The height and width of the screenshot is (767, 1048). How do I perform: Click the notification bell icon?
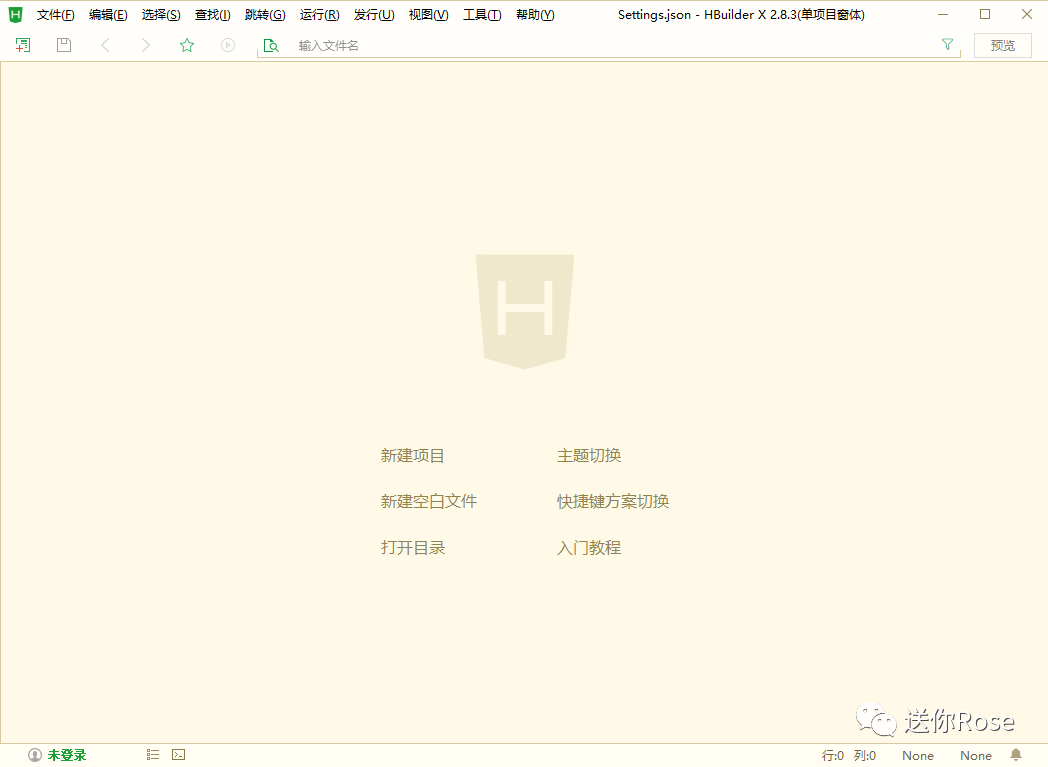(1016, 755)
